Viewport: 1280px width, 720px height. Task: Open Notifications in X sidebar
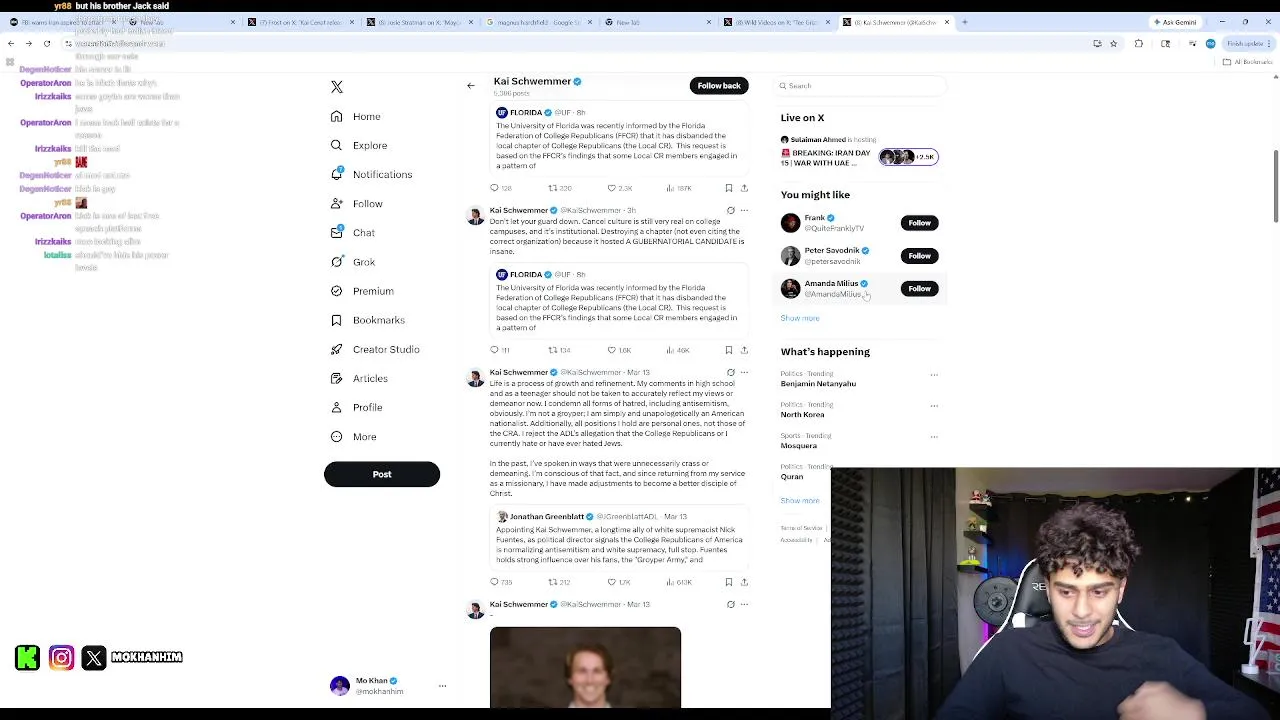371,175
